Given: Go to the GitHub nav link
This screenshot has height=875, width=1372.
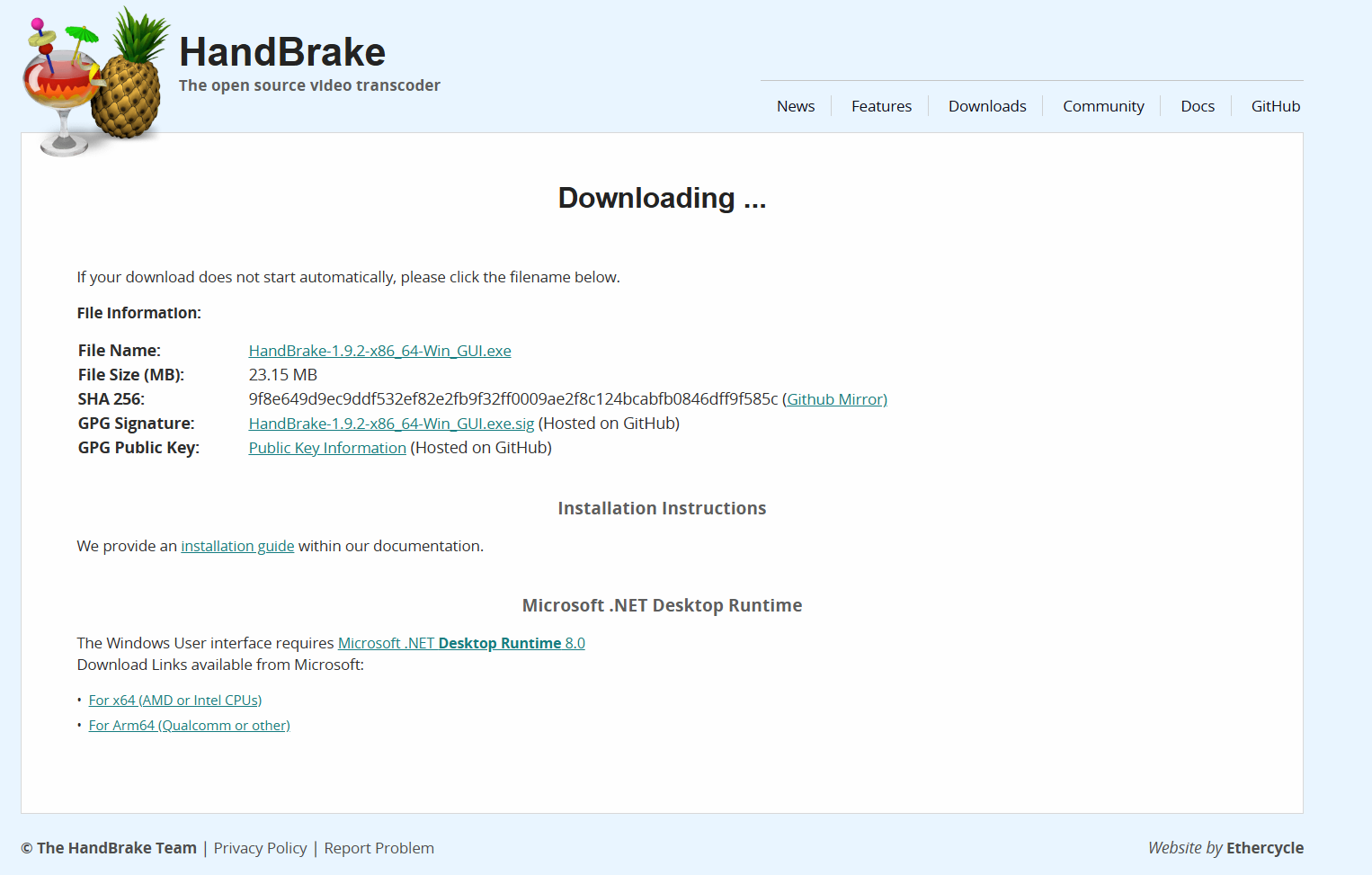Looking at the screenshot, I should tap(1276, 106).
